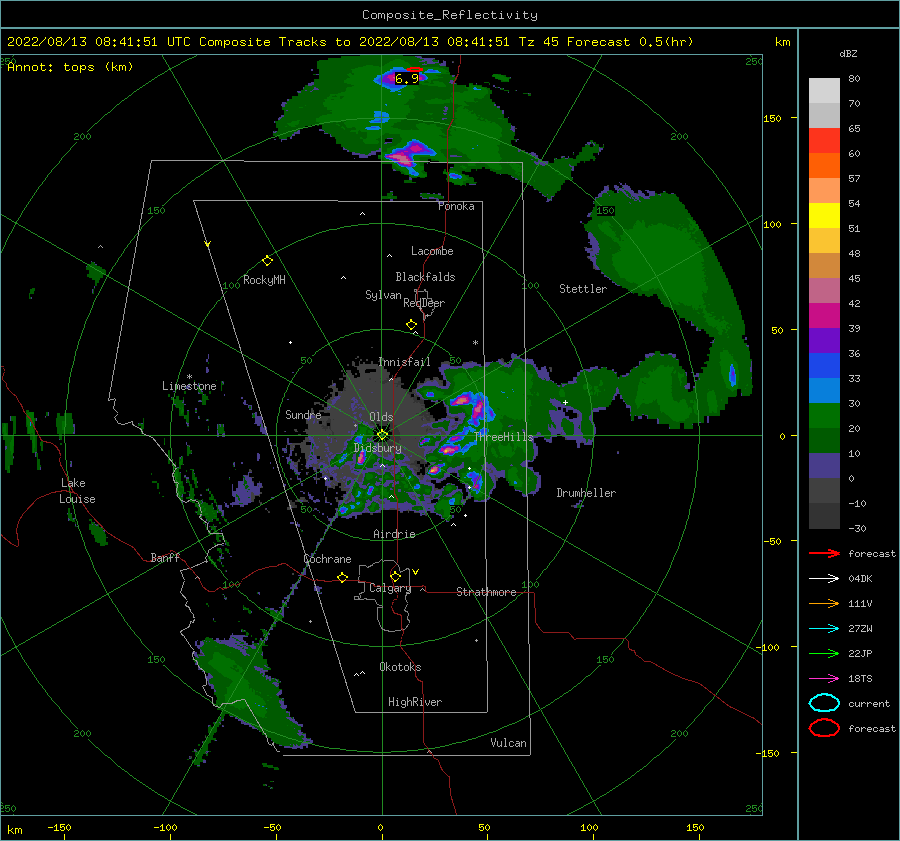Click the purple dBZ color swatch
The image size is (900, 841).
(824, 340)
